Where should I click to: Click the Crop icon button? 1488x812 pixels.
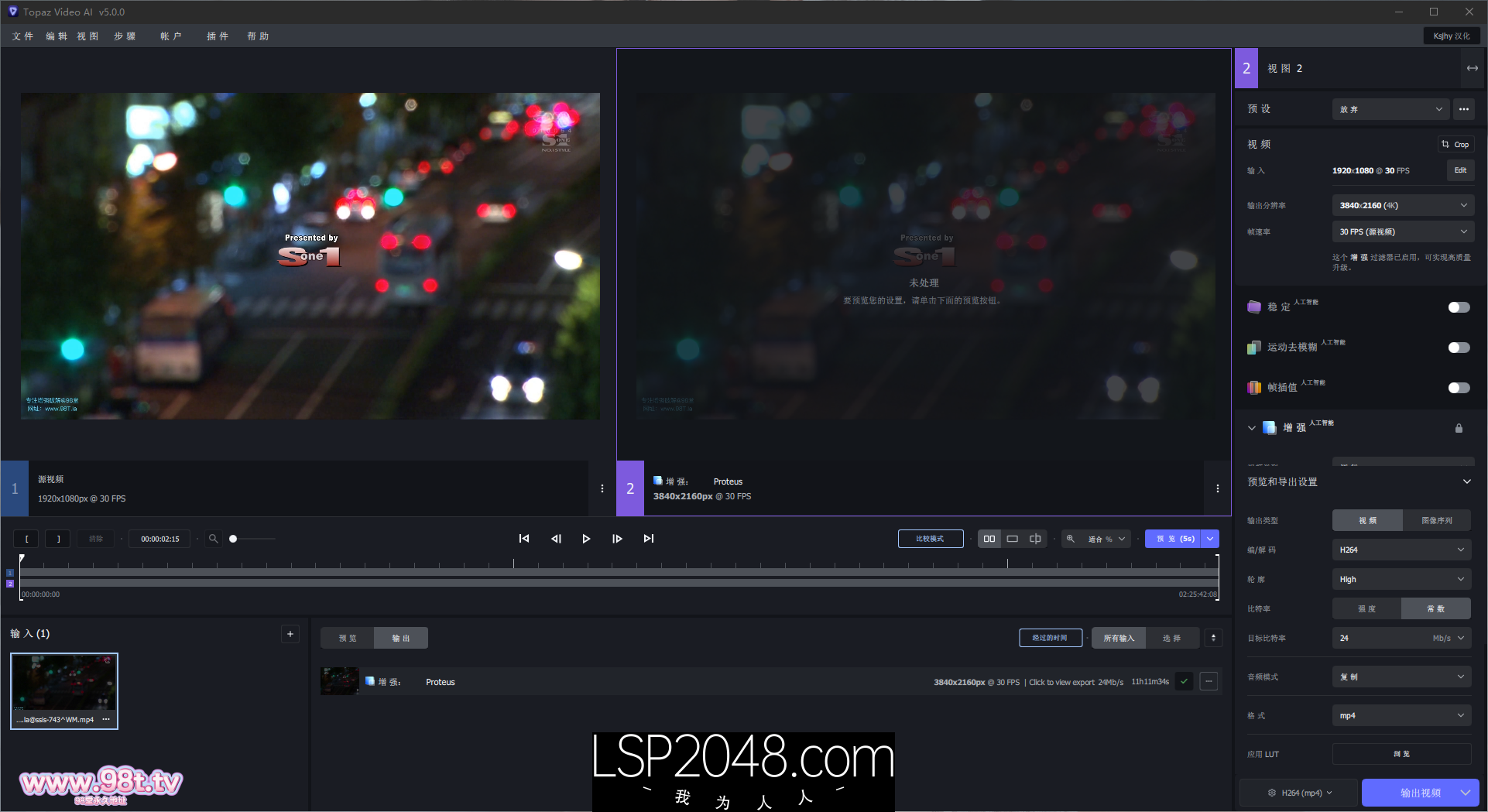[x=1455, y=145]
